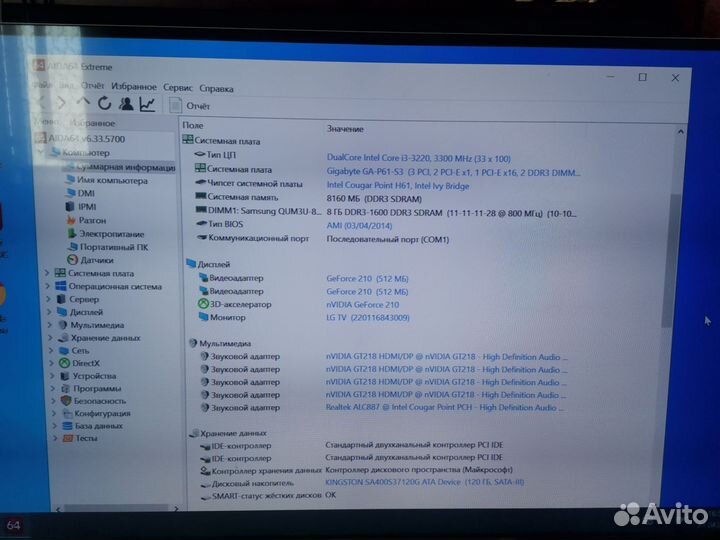The width and height of the screenshot is (720, 540).
Task: Click the tree pane horizontal scrollbar
Action: pyautogui.click(x=116, y=508)
